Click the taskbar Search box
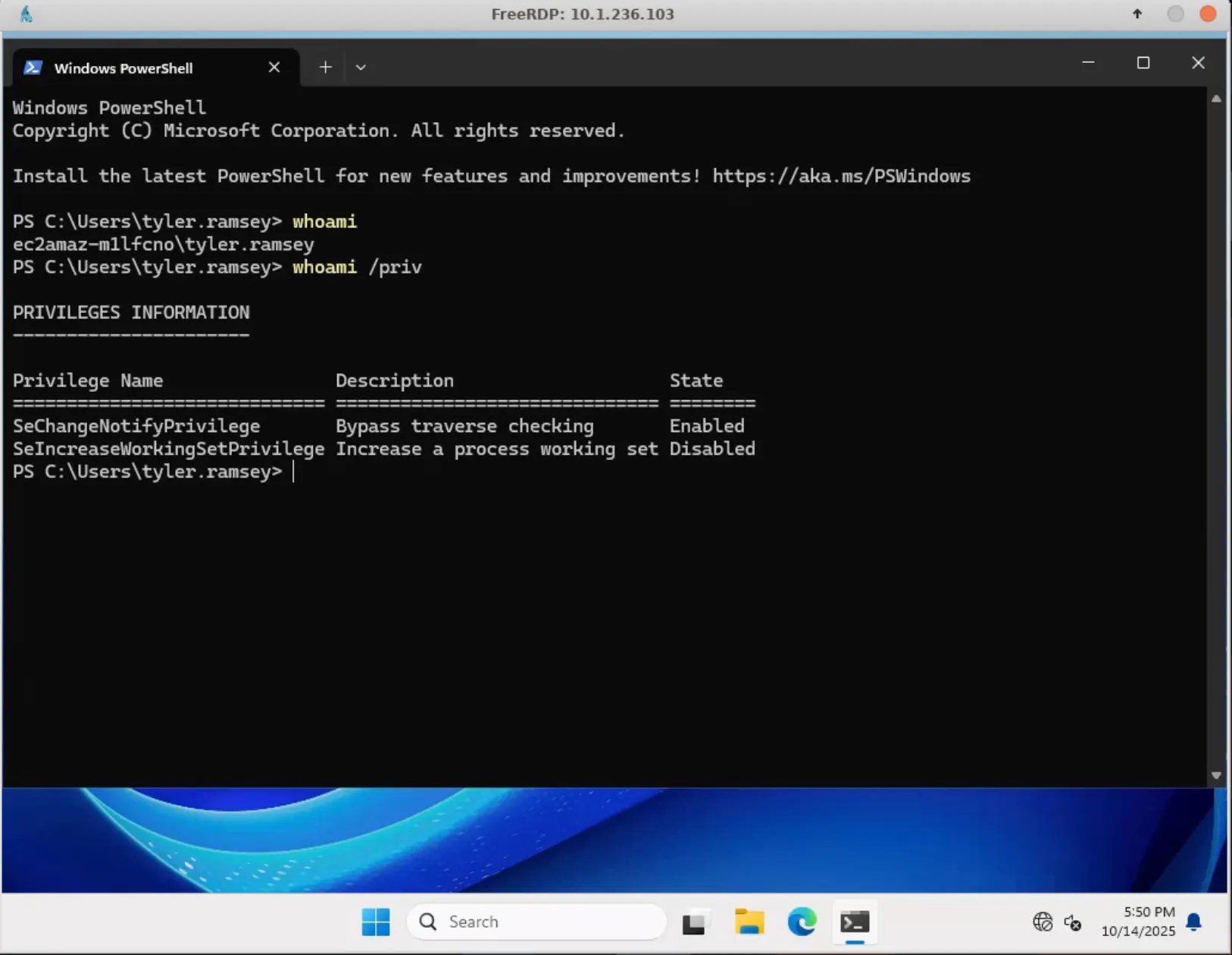This screenshot has height=955, width=1232. 536,922
